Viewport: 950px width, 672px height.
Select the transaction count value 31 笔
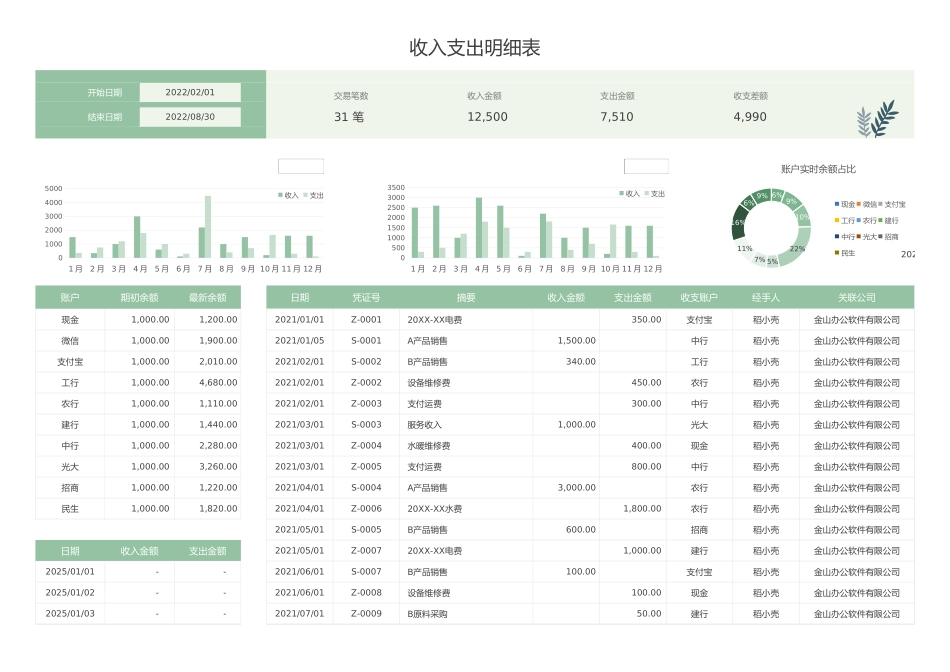[x=349, y=117]
